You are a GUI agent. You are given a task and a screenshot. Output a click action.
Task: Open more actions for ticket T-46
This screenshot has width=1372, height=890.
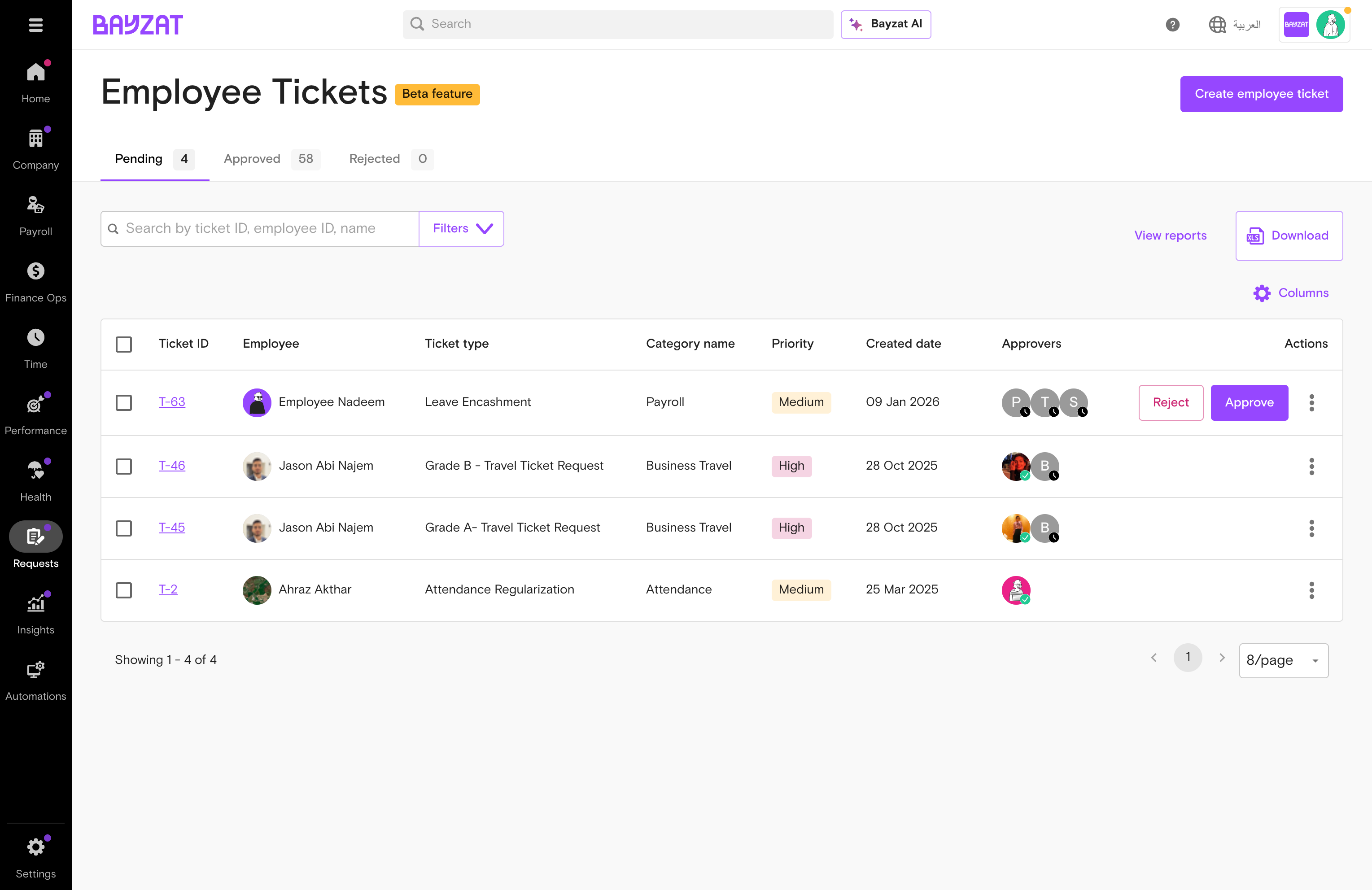coord(1311,467)
